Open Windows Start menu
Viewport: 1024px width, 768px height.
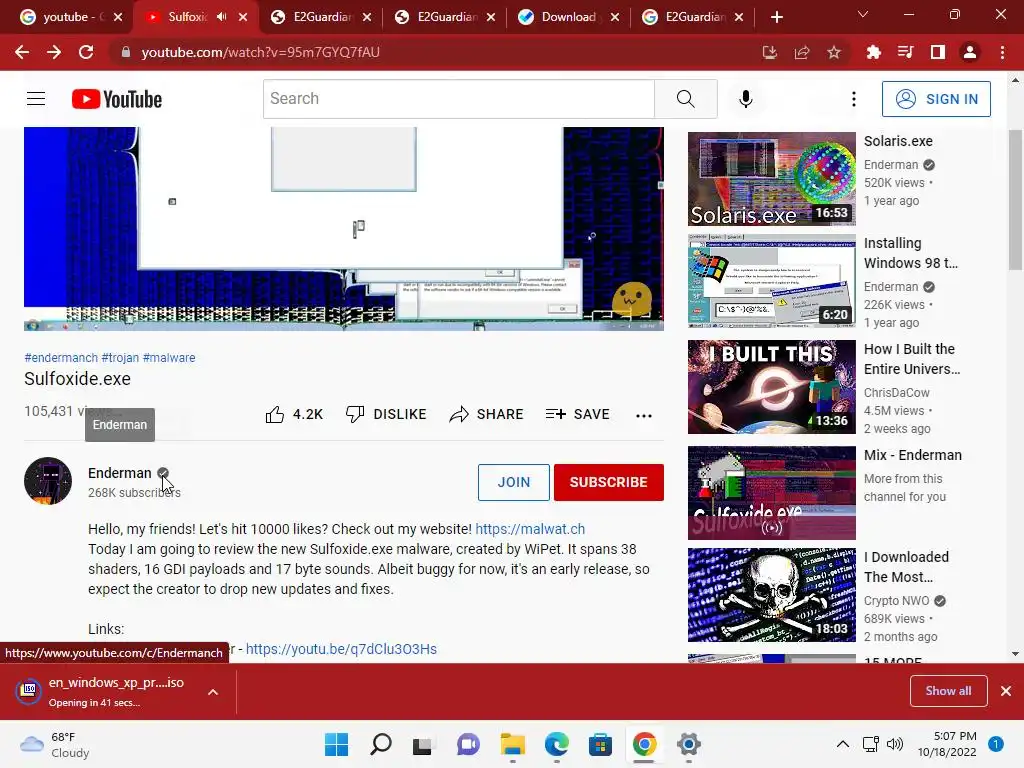click(336, 744)
